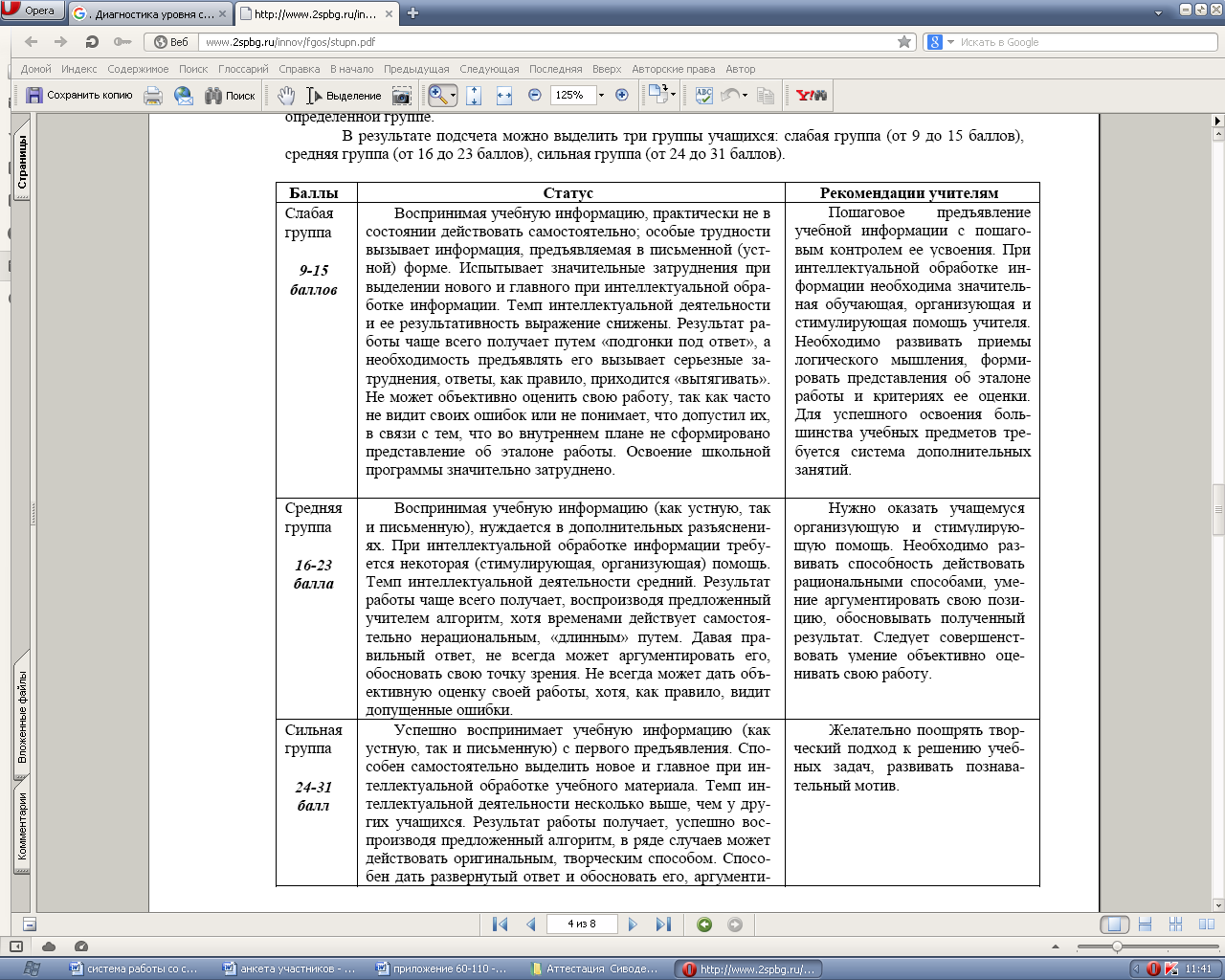Image resolution: width=1225 pixels, height=980 pixels.
Task: Click green previous view button
Action: (704, 924)
